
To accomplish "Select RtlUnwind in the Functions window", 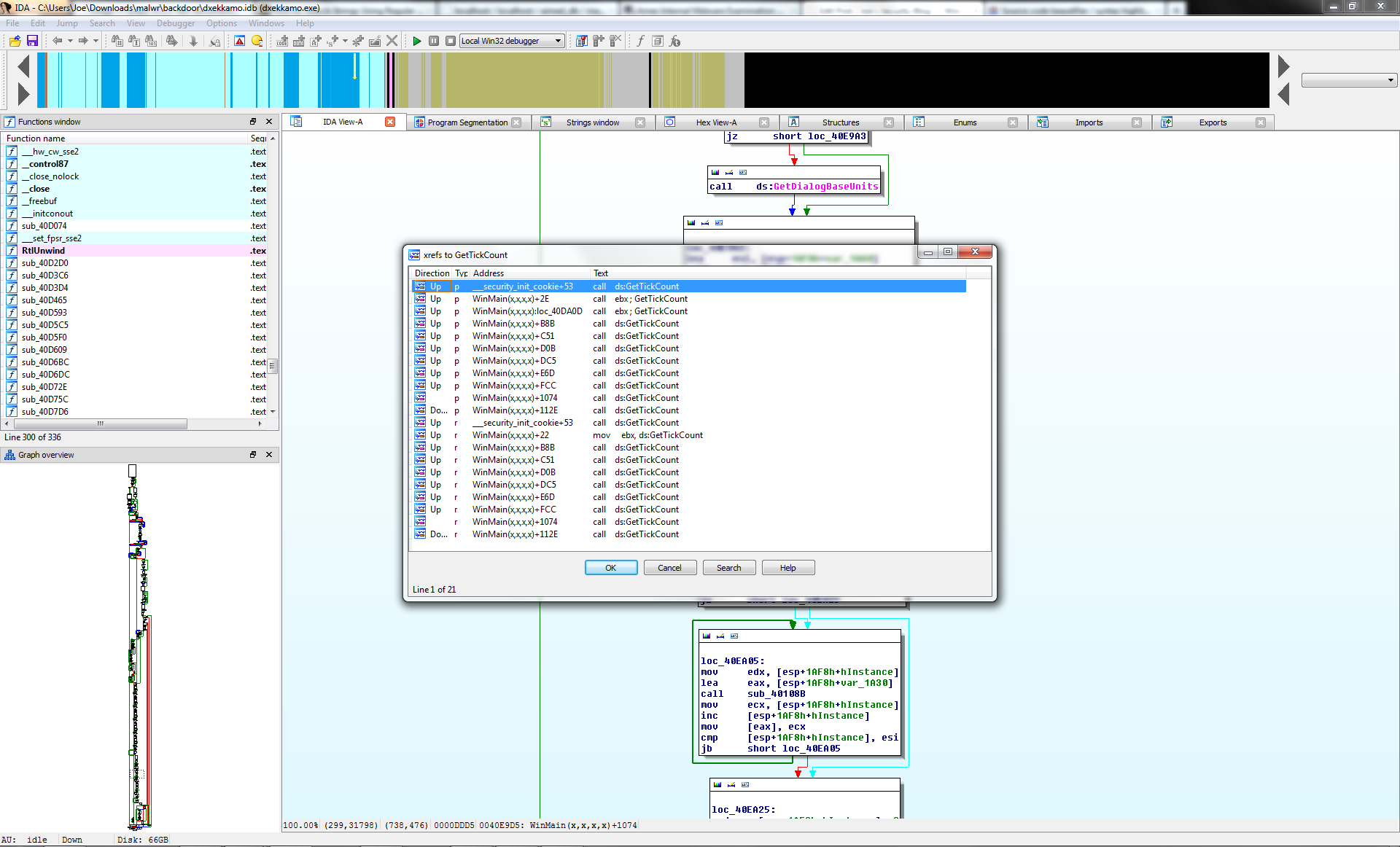I will [x=136, y=251].
